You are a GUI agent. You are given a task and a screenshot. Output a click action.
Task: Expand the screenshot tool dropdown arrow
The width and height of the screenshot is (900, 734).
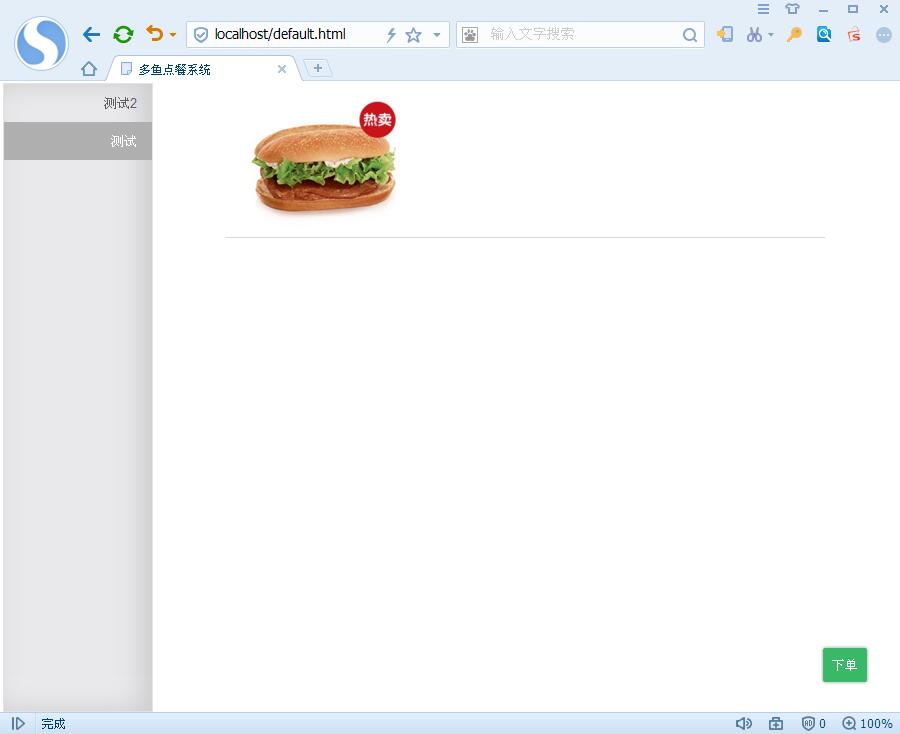pyautogui.click(x=771, y=35)
